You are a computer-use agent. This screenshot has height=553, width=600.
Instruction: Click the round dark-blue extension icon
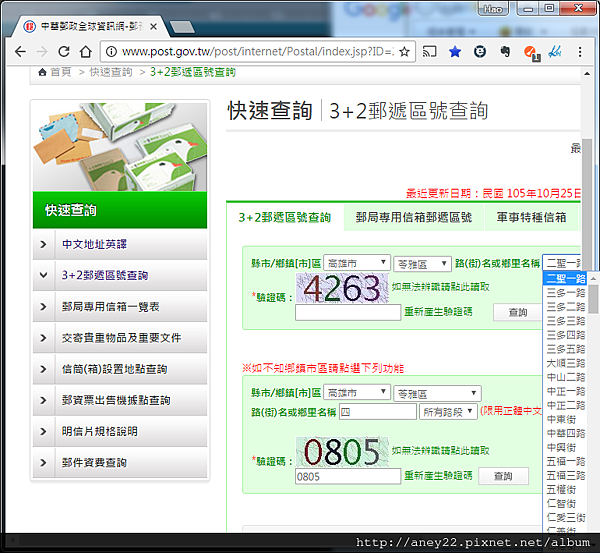[x=480, y=51]
